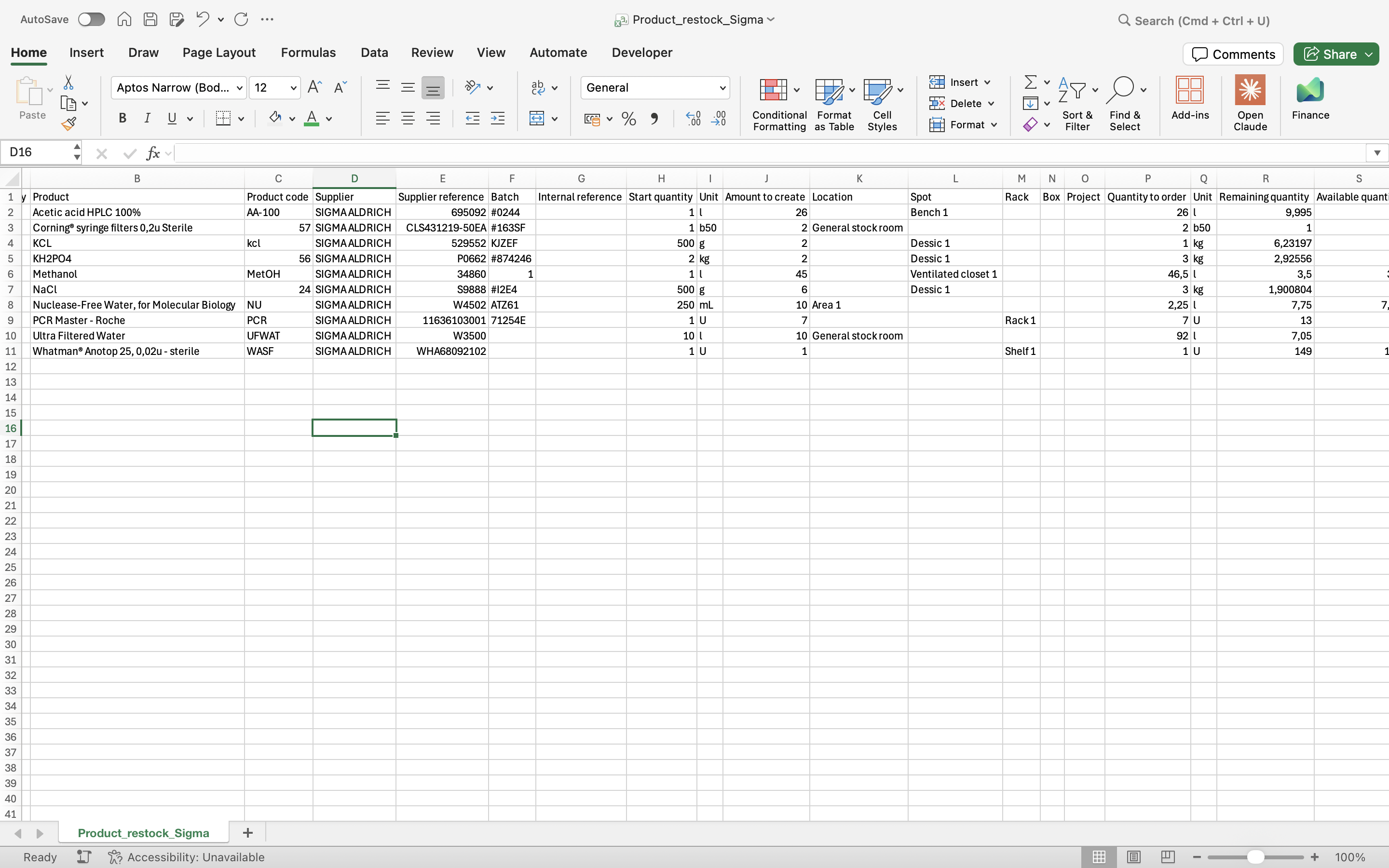Expand the formula bar with arrow
Image resolution: width=1389 pixels, height=868 pixels.
pyautogui.click(x=1376, y=153)
